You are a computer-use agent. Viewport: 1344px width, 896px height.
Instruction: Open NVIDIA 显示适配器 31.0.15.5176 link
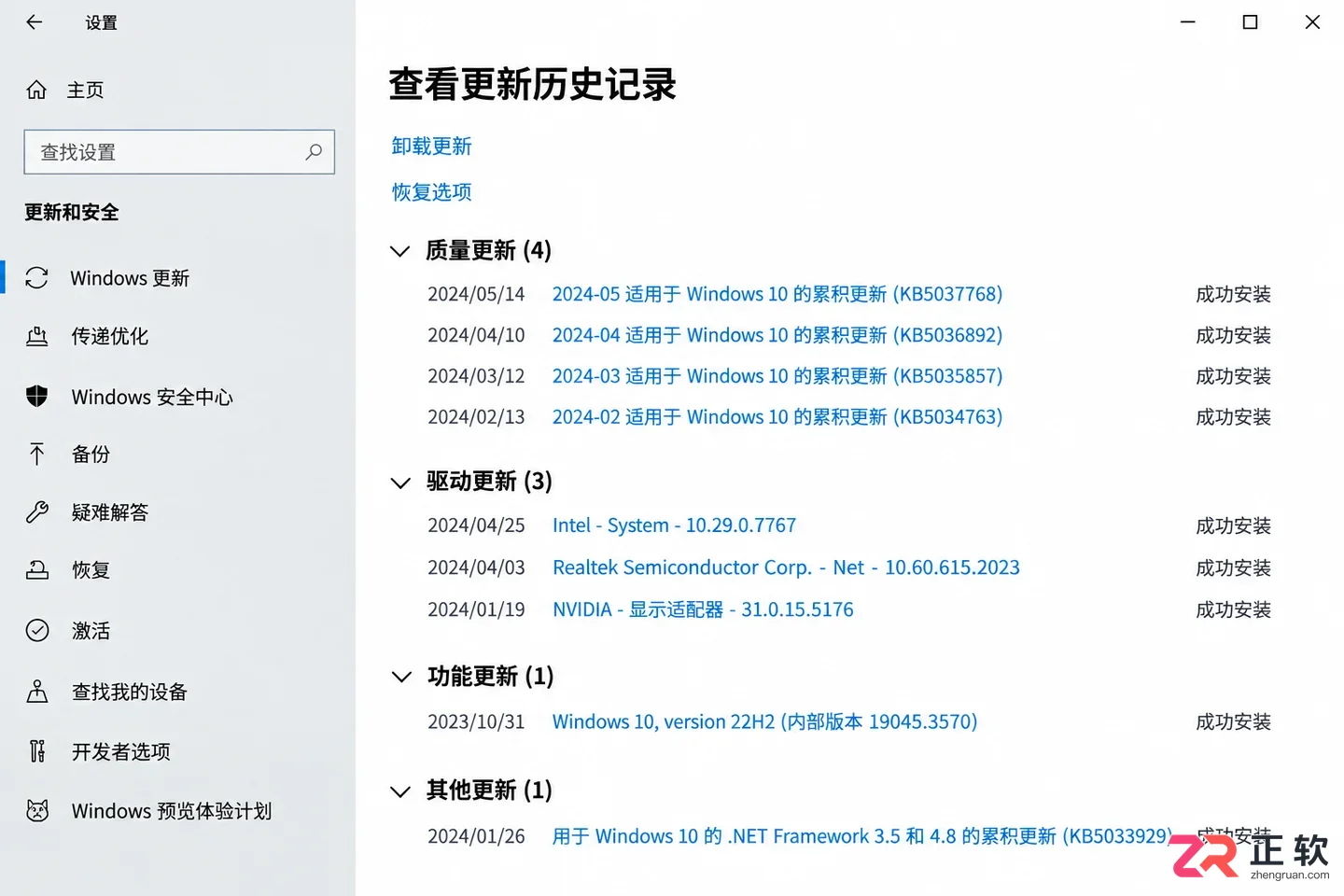point(703,609)
